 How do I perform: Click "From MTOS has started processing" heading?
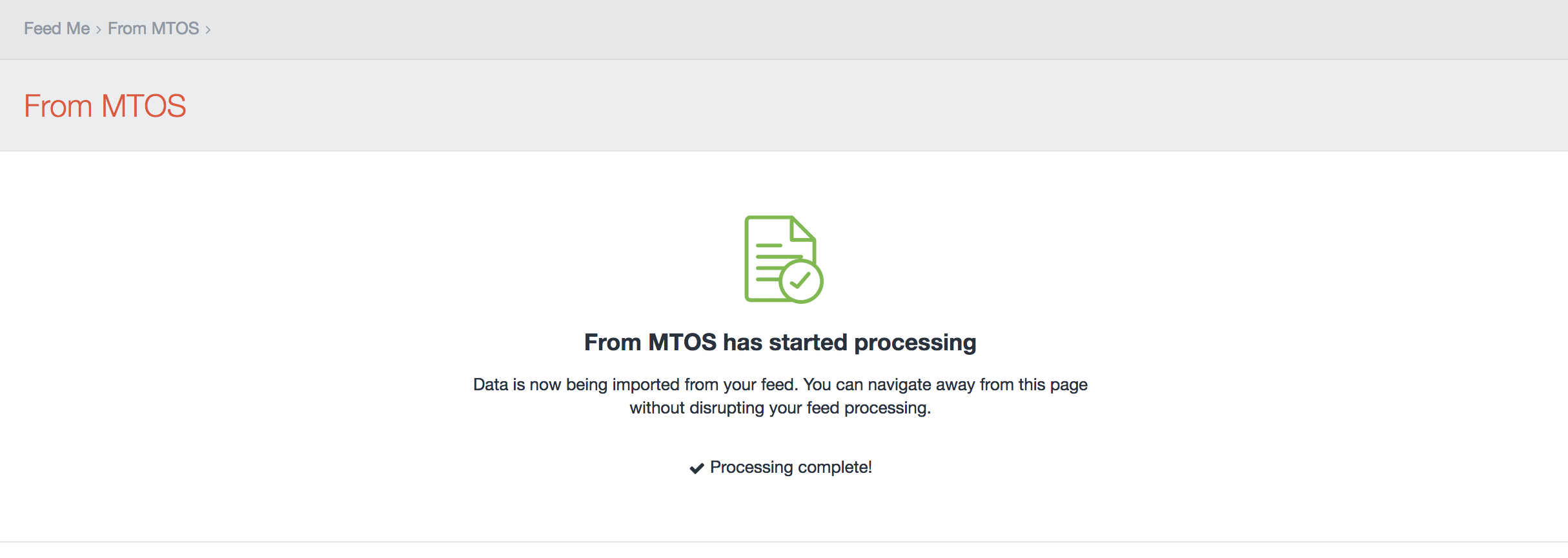coord(780,342)
